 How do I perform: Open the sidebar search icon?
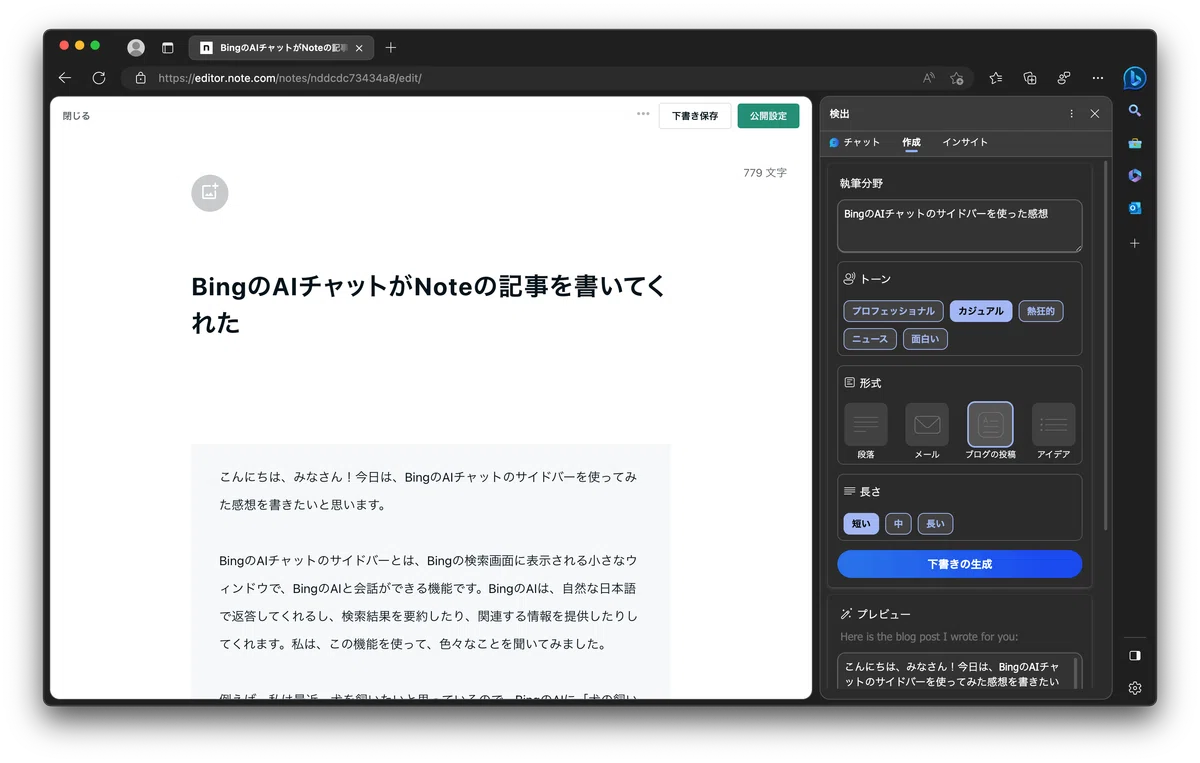1135,111
